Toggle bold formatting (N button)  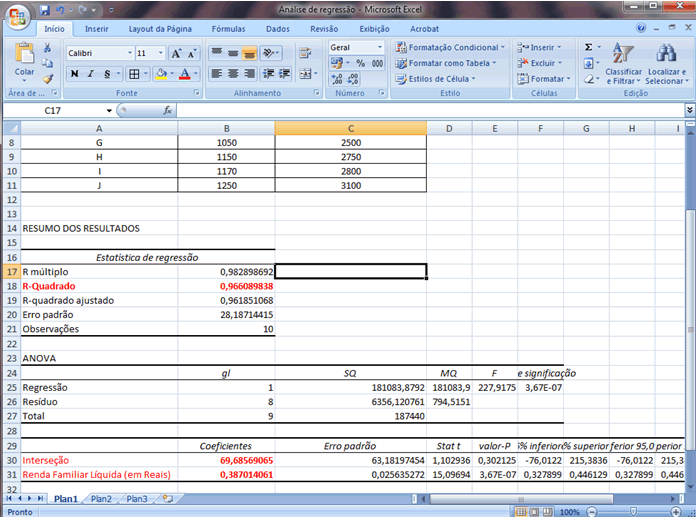75,74
